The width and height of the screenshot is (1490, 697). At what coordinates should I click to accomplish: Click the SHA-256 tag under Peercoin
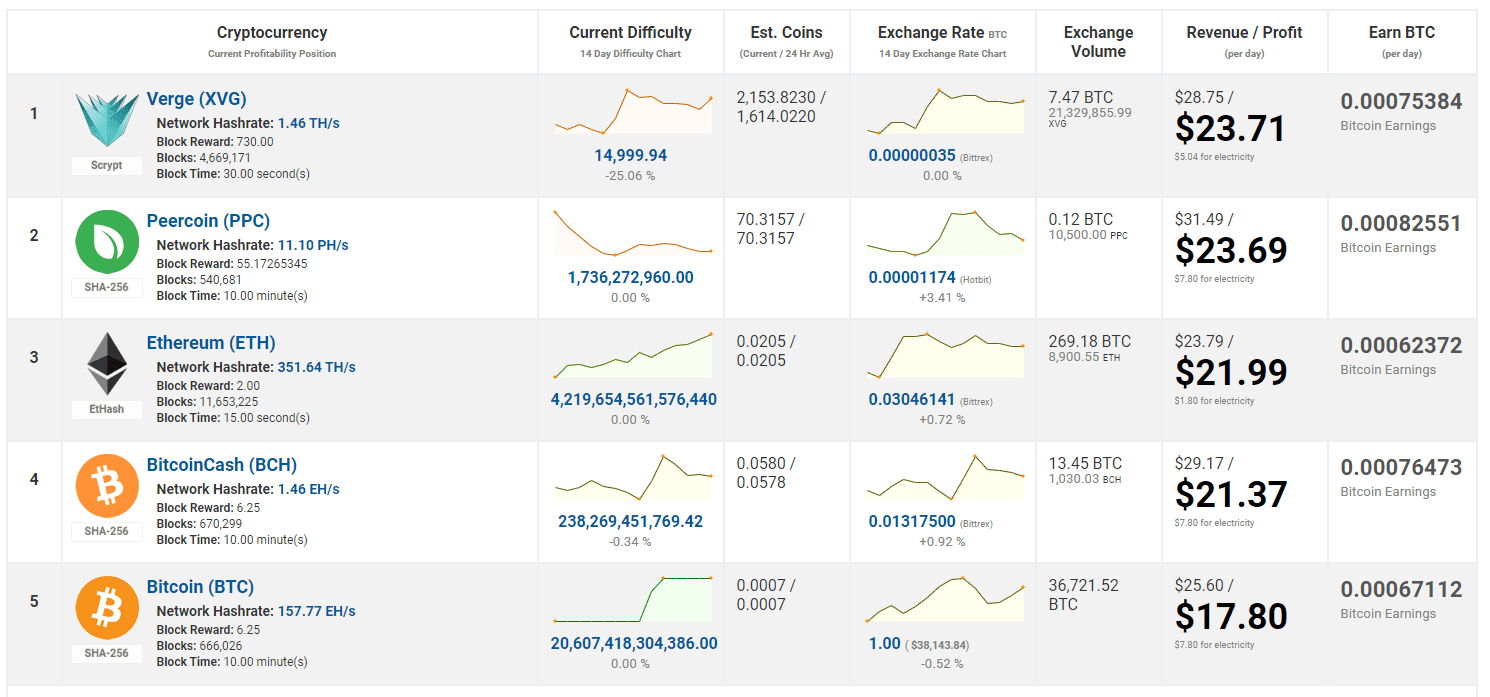107,287
